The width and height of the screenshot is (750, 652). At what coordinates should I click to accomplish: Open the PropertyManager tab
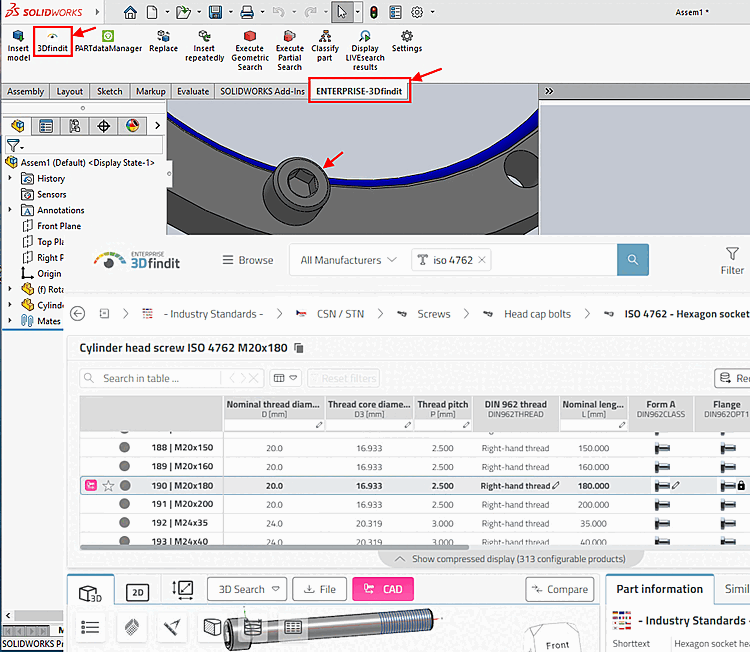(46, 126)
